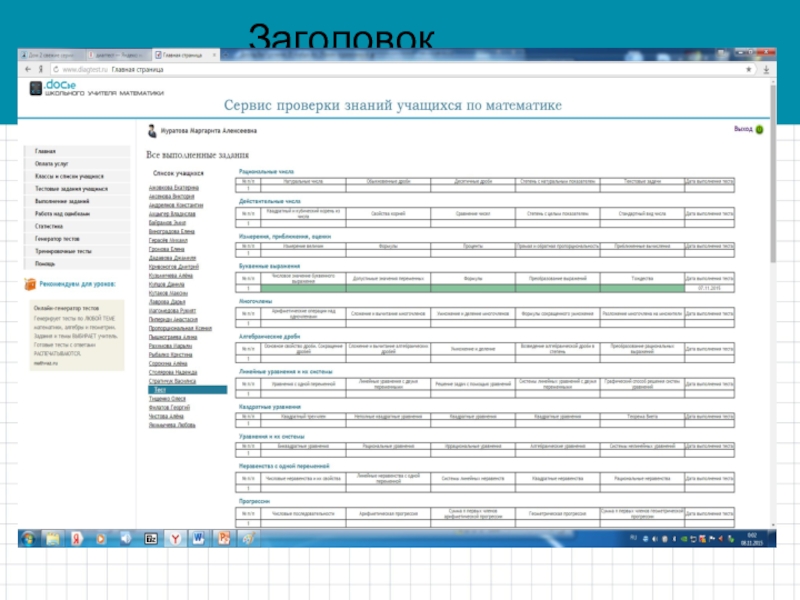
Task: Select student Филатов Георгий
Action: click(169, 408)
